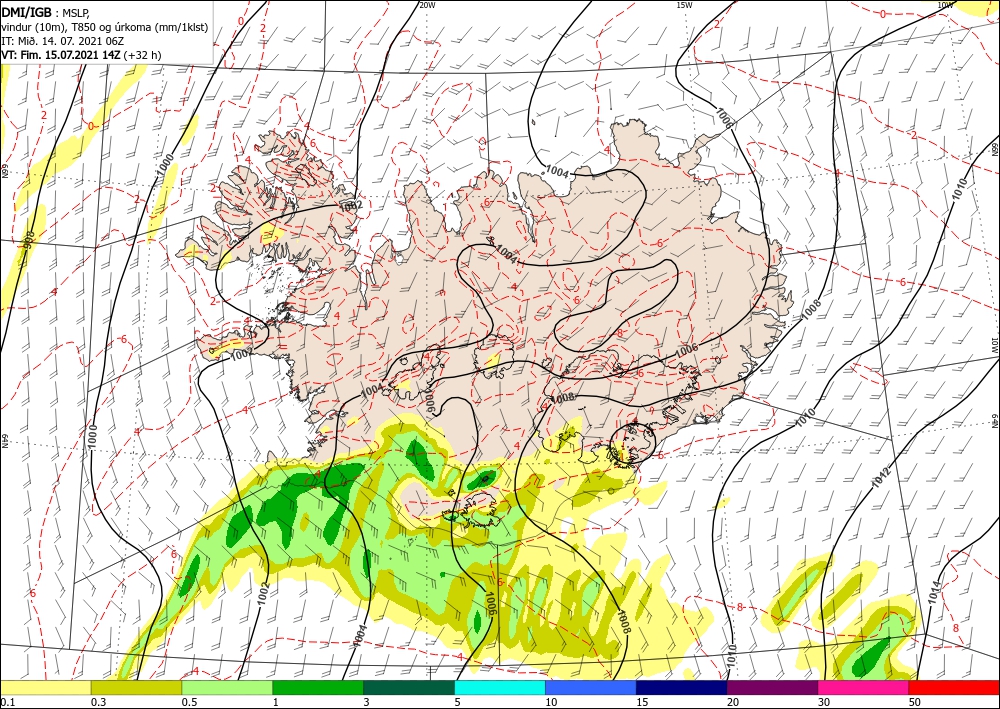Select the green 1–3 legend color segment
The height and width of the screenshot is (709, 1000).
[x=318, y=687]
